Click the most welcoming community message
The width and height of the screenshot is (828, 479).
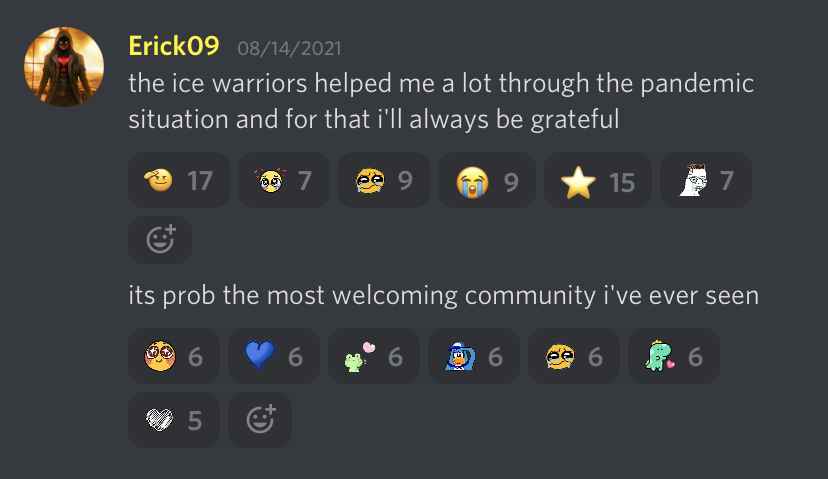(444, 295)
